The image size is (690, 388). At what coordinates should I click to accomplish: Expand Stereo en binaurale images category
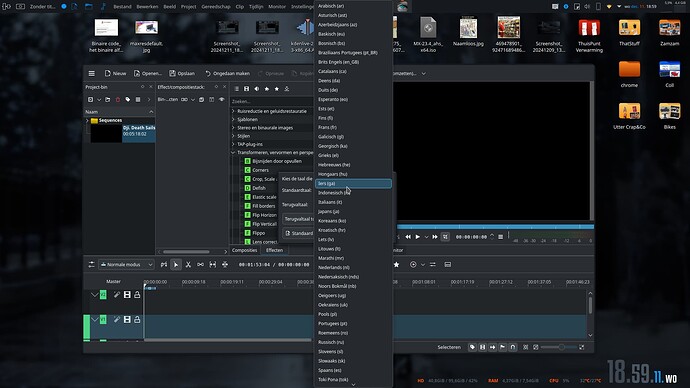233,128
